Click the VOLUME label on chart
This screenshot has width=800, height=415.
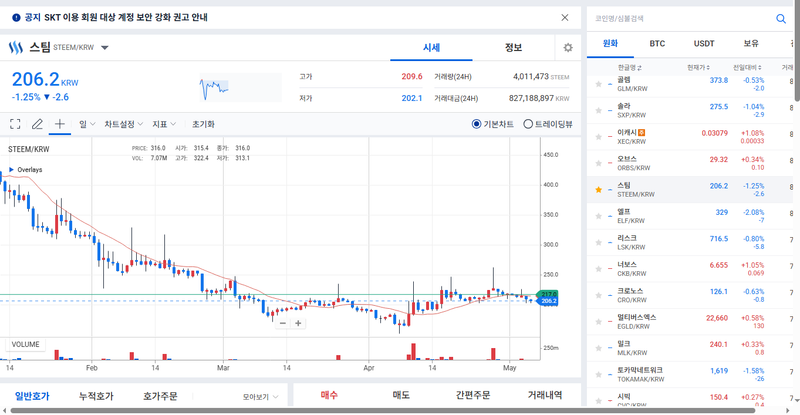(26, 345)
